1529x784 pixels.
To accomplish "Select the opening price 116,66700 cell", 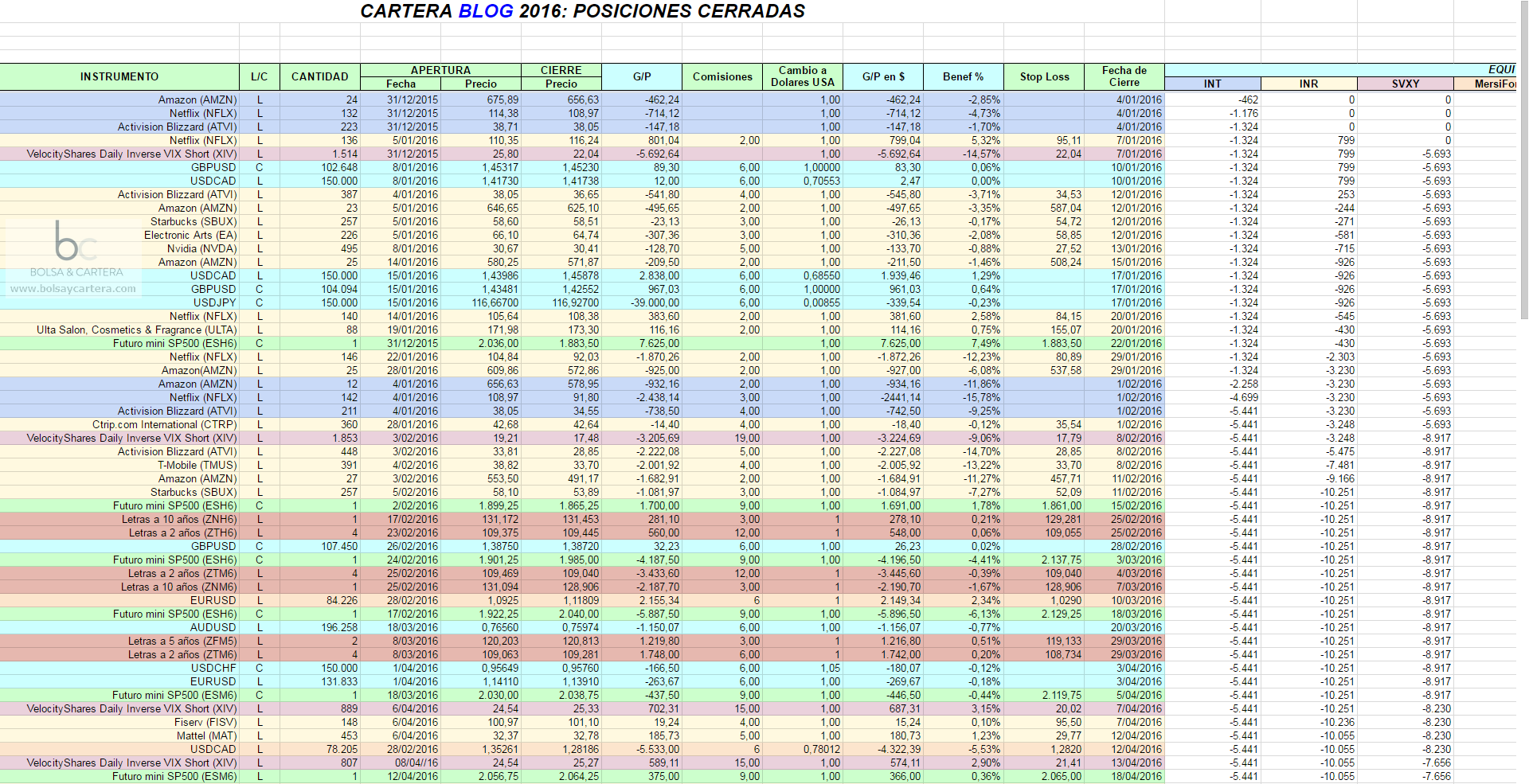I will [481, 302].
